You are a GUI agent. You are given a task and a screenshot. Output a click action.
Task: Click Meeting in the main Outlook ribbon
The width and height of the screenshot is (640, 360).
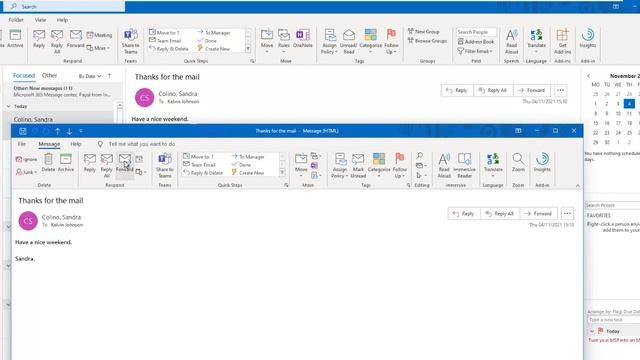tap(99, 35)
